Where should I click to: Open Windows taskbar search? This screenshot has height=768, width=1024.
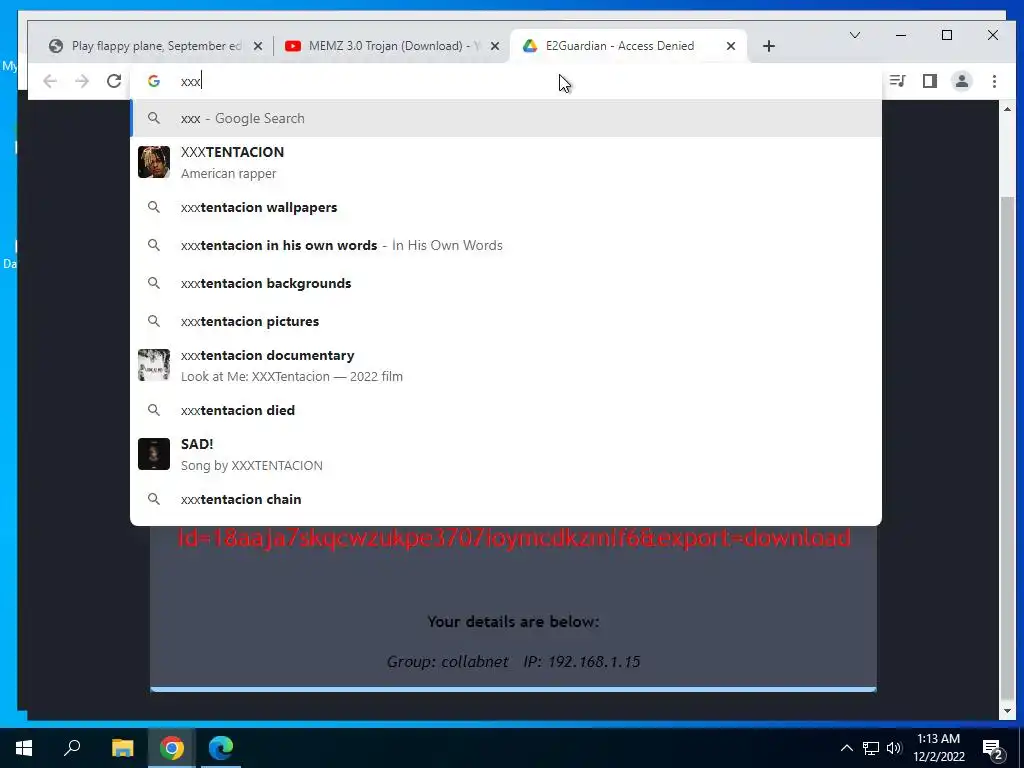(72, 748)
